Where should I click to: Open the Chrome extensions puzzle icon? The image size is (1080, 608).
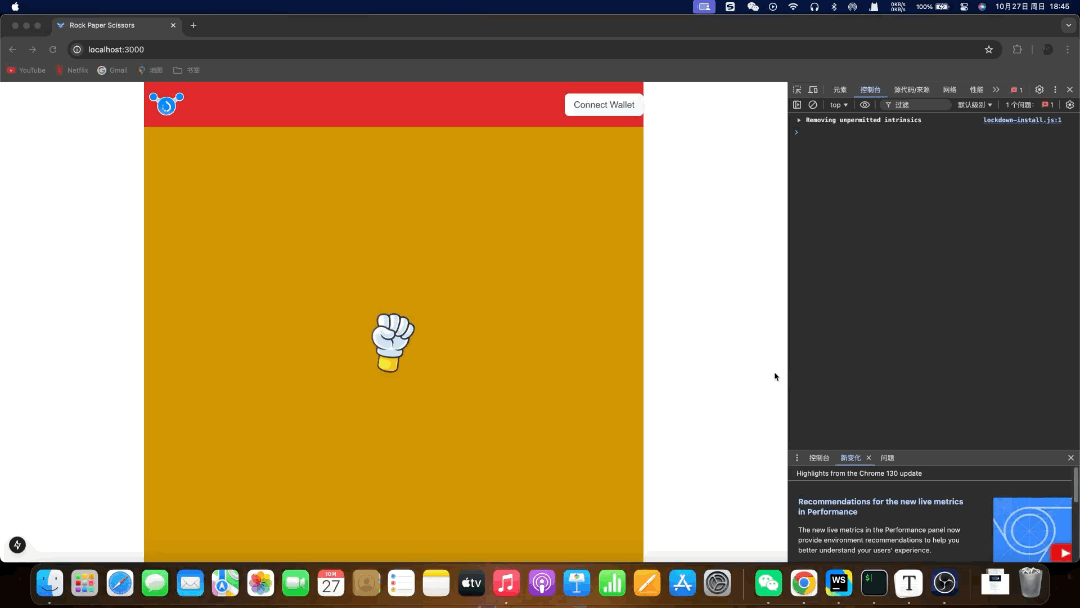point(1017,50)
